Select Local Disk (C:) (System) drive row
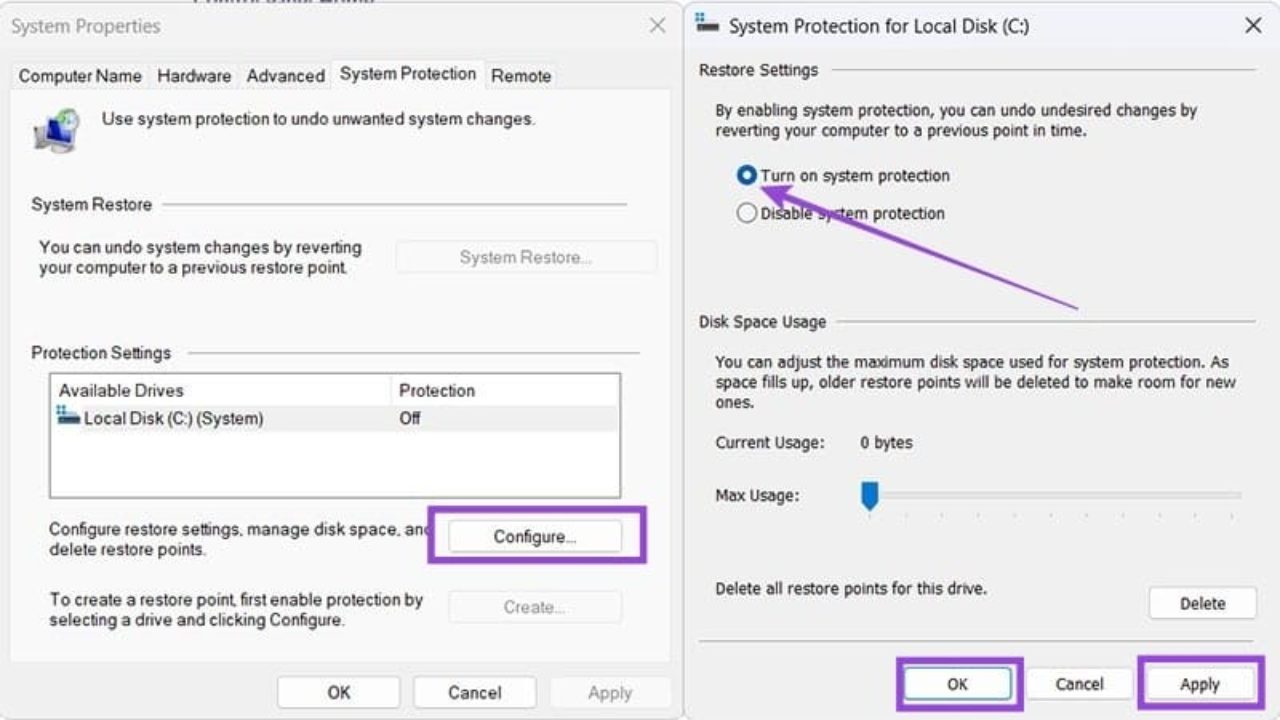1280x720 pixels. (335, 418)
